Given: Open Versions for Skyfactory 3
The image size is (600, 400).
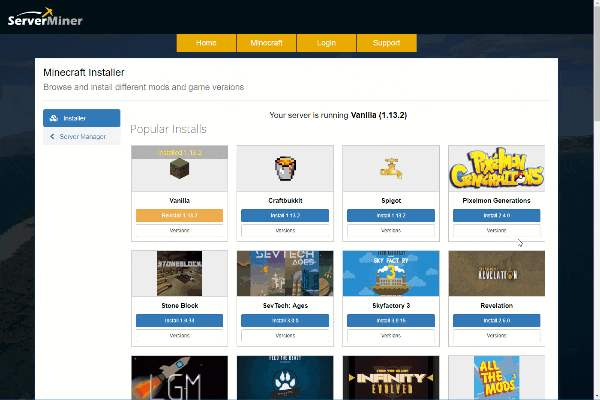Looking at the screenshot, I should tap(391, 336).
